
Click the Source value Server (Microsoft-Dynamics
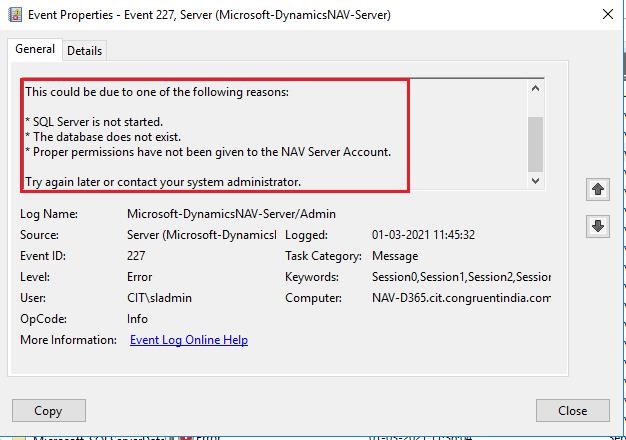(202, 235)
